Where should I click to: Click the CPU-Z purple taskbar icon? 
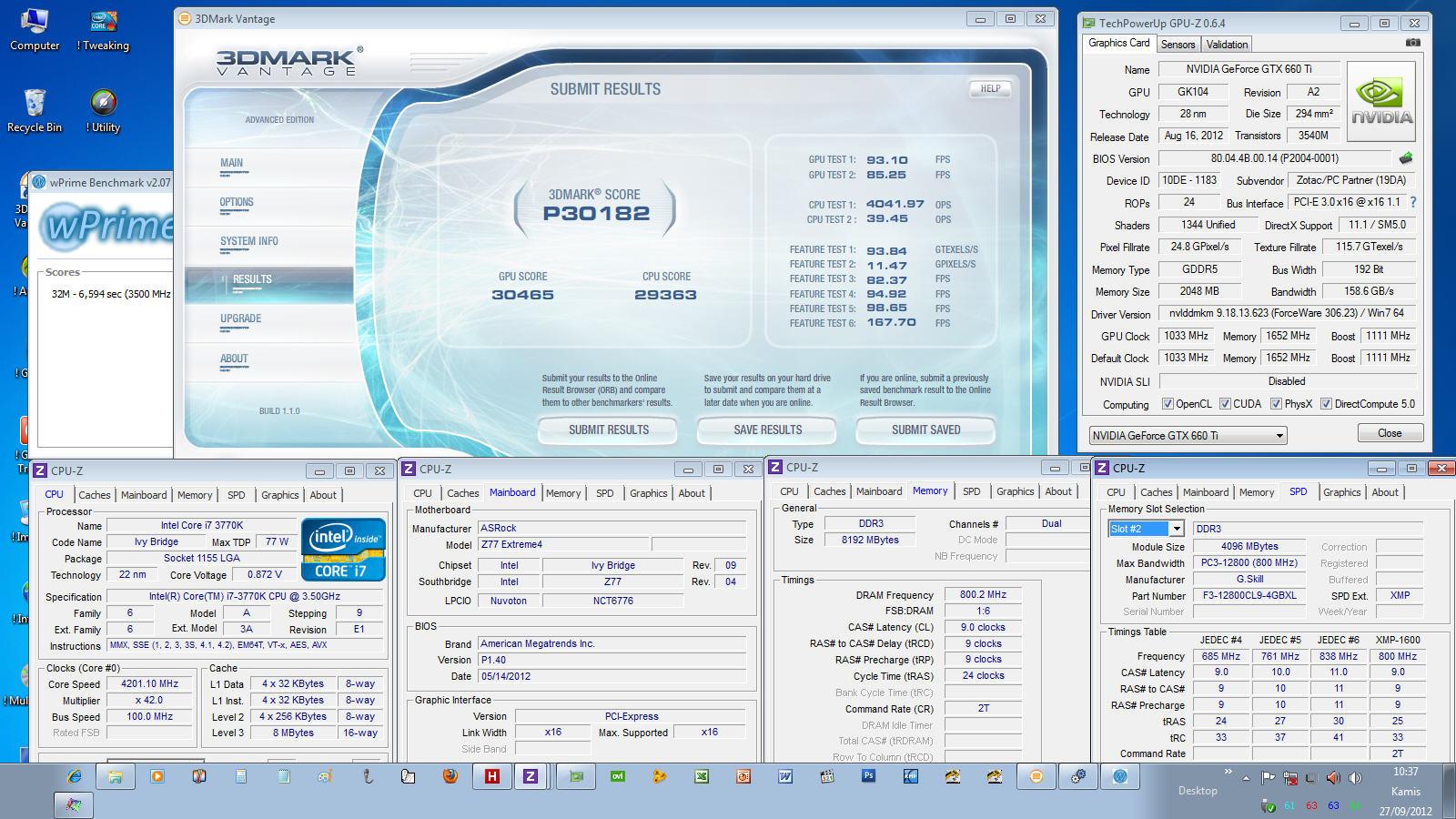coord(530,776)
